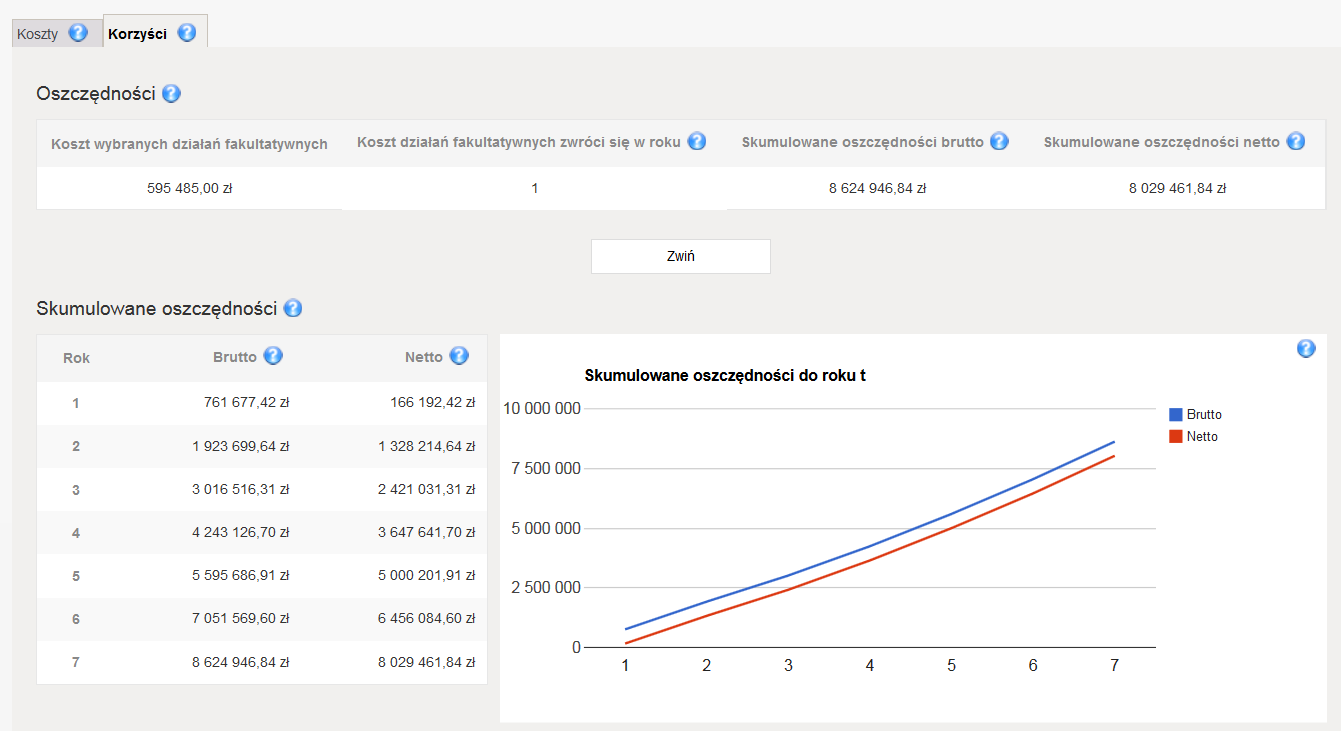This screenshot has height=731, width=1341.
Task: Click help icon beside Skumulowane oszczędności heading
Action: (293, 308)
